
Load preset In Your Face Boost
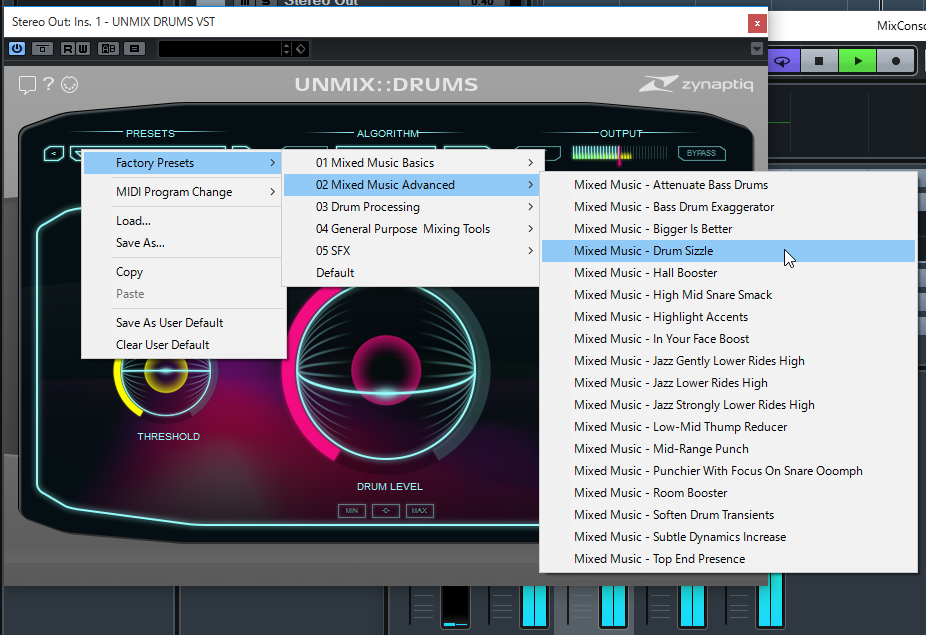(x=728, y=338)
